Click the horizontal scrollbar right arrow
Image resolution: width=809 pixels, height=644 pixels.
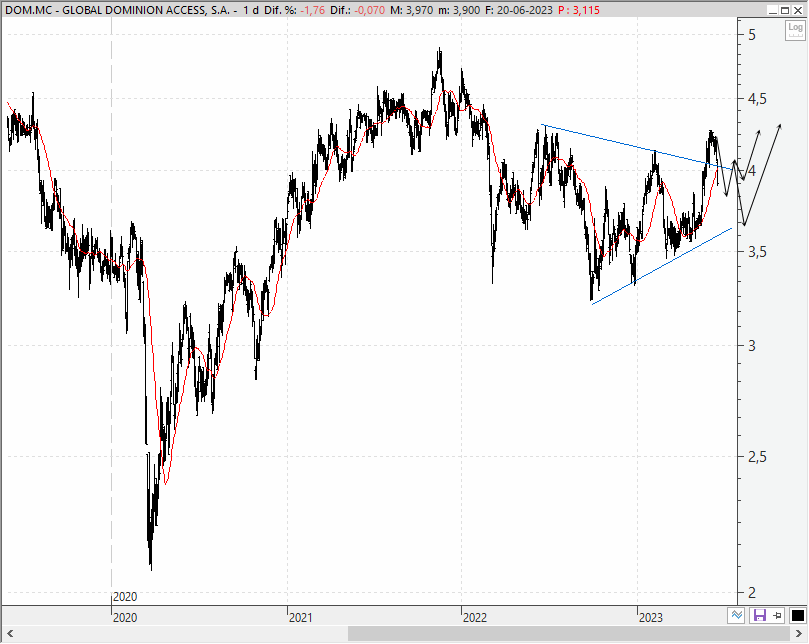(799, 633)
